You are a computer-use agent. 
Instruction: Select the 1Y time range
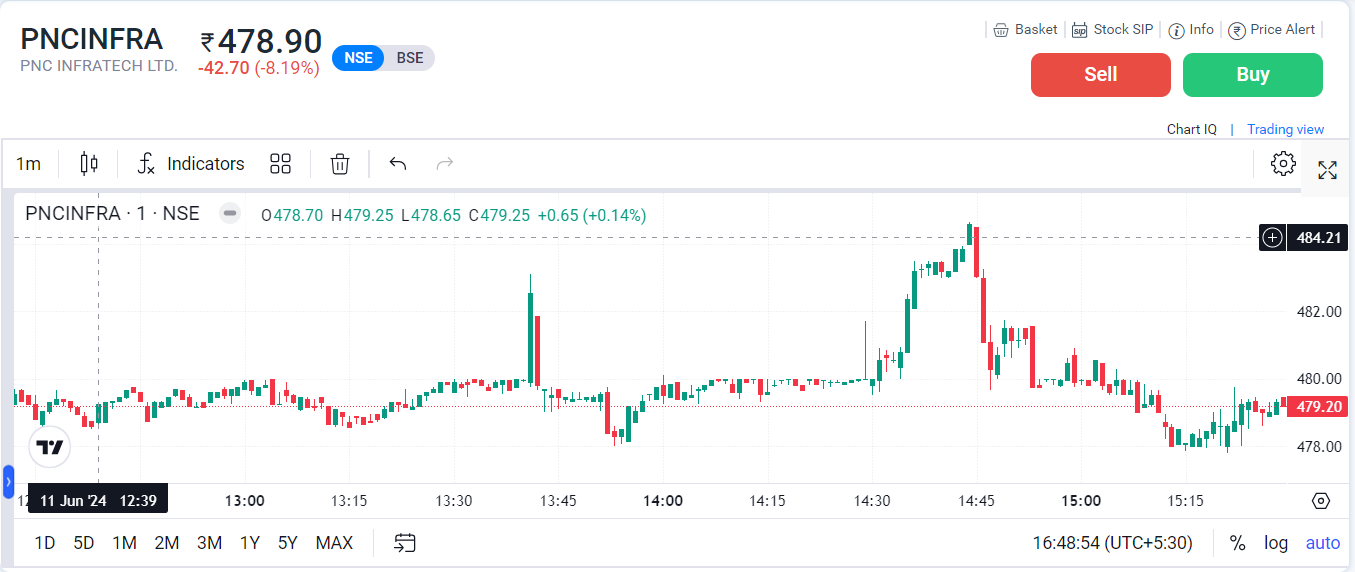pos(250,543)
